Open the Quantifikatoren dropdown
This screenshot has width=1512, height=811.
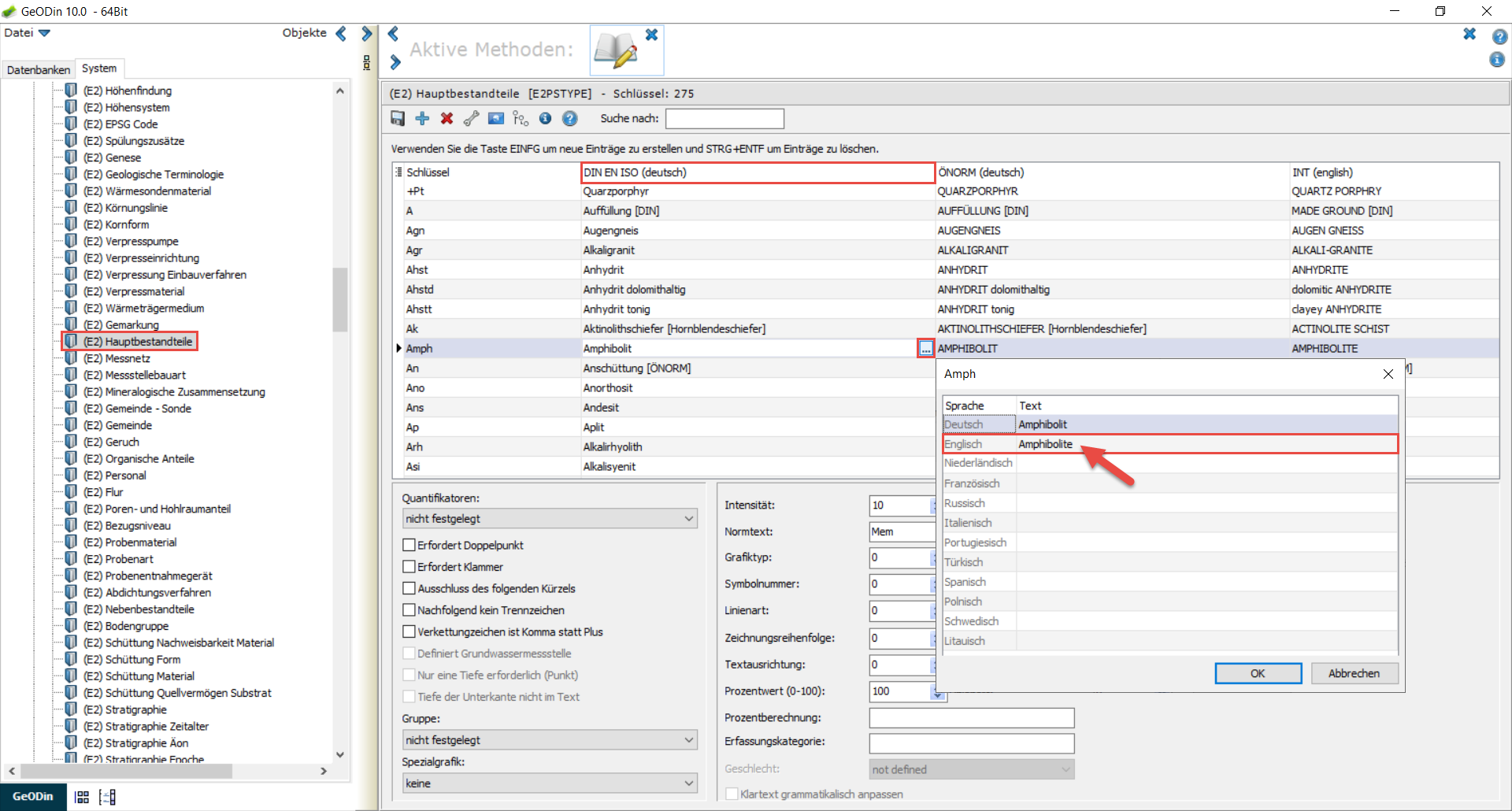click(x=550, y=519)
